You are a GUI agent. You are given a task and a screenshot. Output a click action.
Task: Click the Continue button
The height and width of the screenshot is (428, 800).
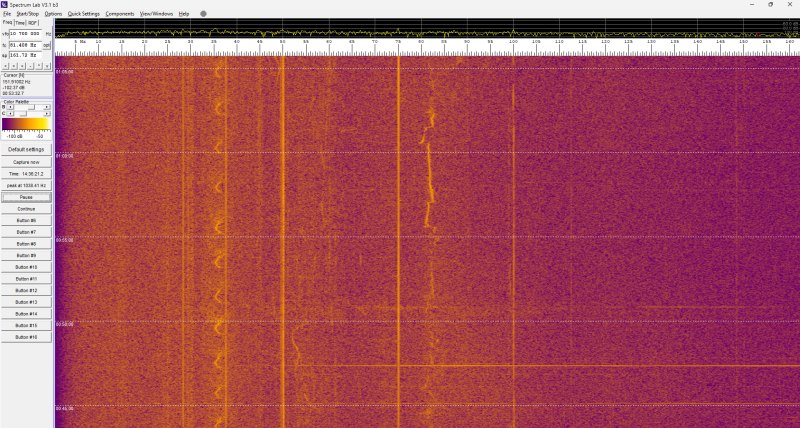26,209
